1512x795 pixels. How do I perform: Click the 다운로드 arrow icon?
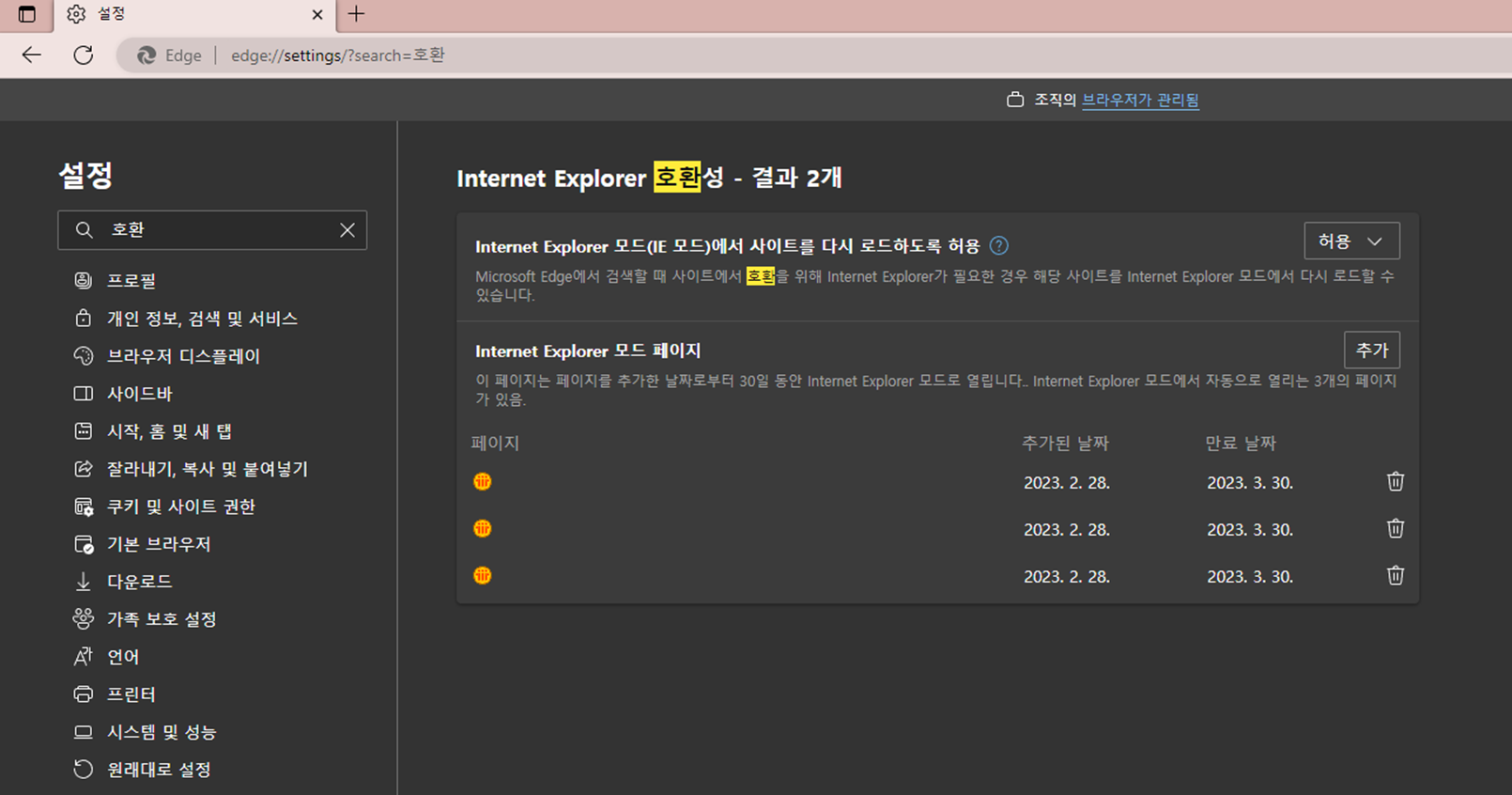(84, 582)
